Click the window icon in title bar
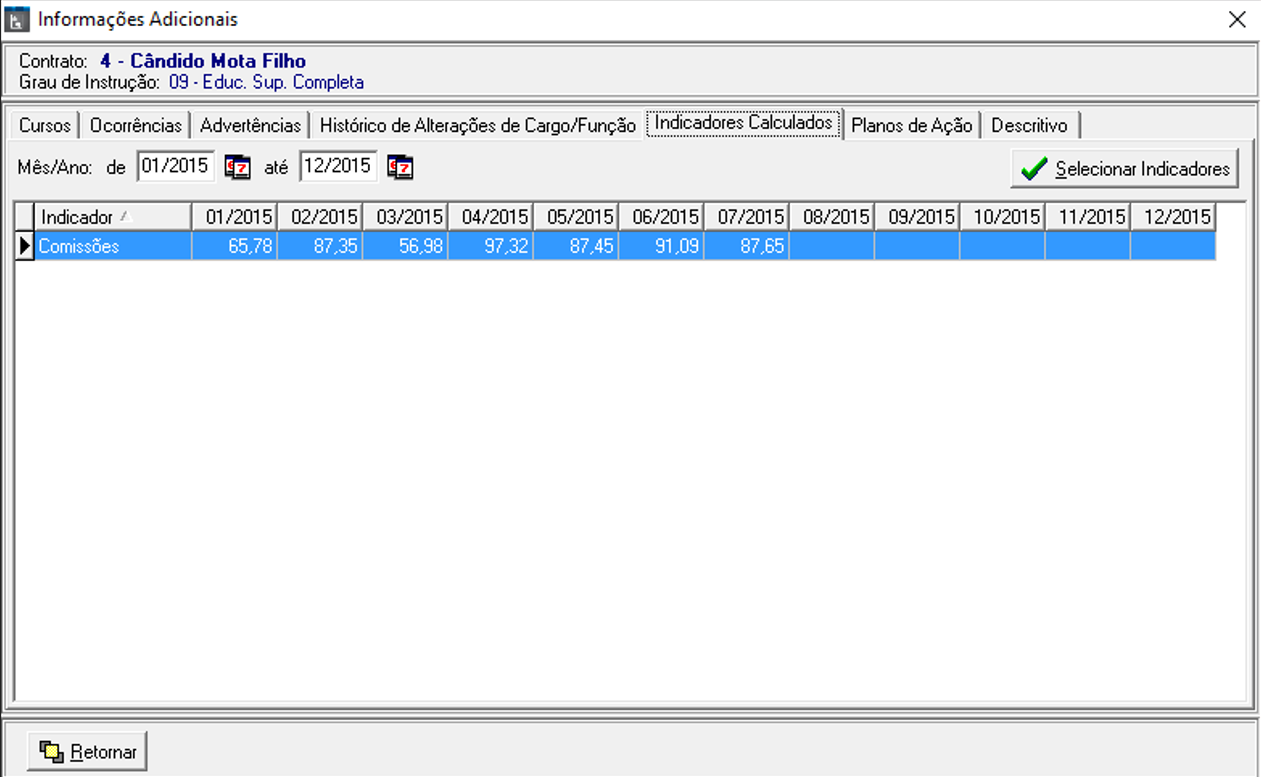The height and width of the screenshot is (777, 1261). [x=17, y=20]
